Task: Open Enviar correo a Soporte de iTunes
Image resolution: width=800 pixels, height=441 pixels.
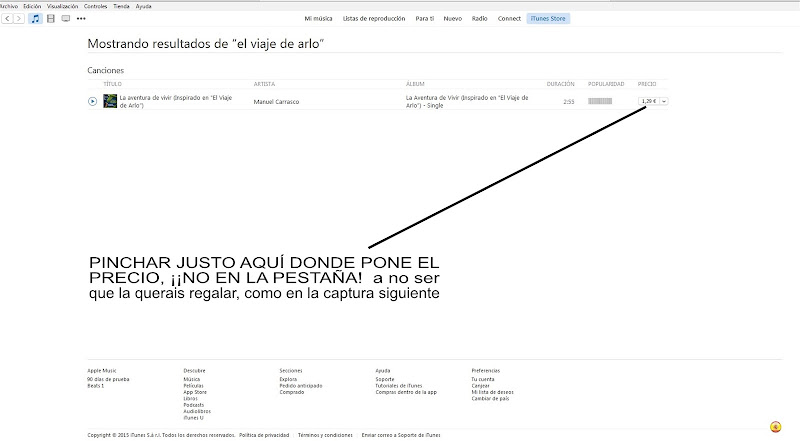Action: coord(401,435)
